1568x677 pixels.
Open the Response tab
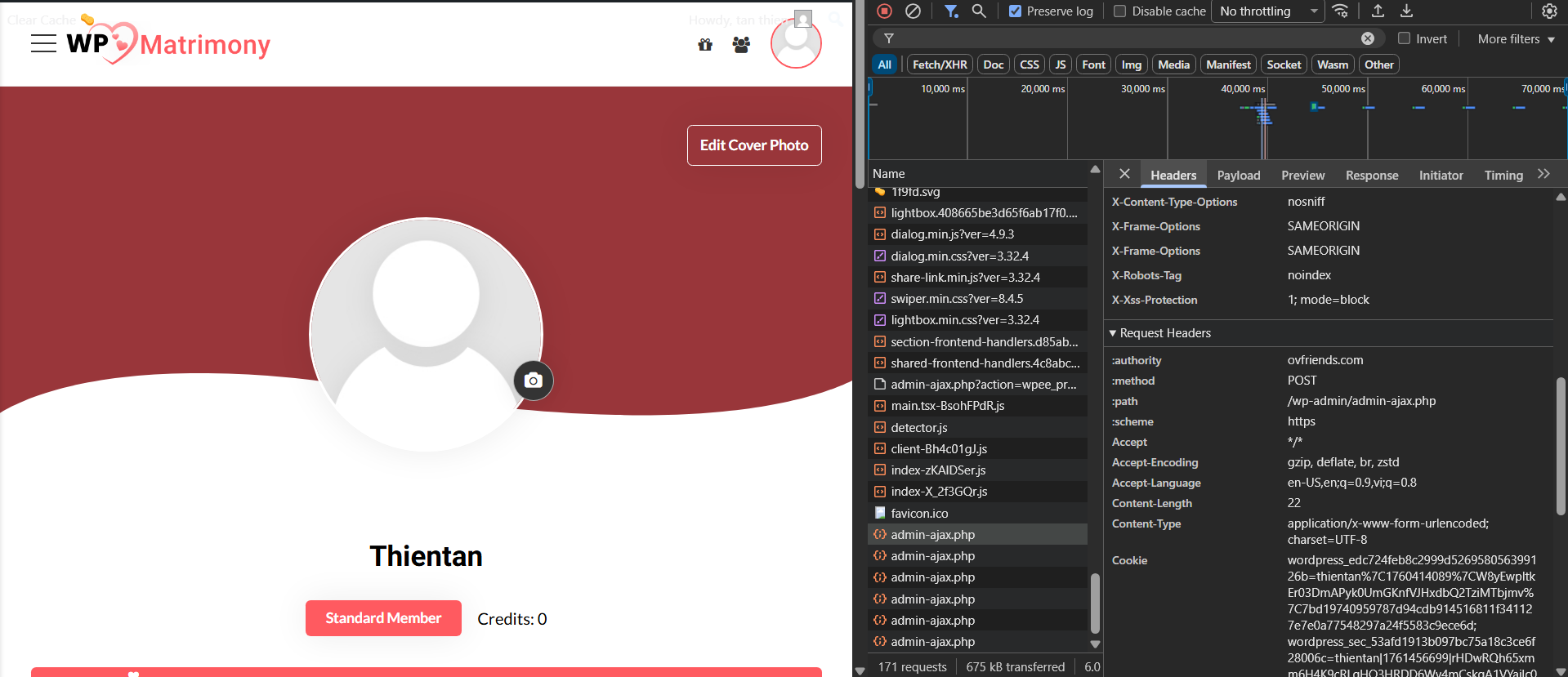tap(1371, 176)
